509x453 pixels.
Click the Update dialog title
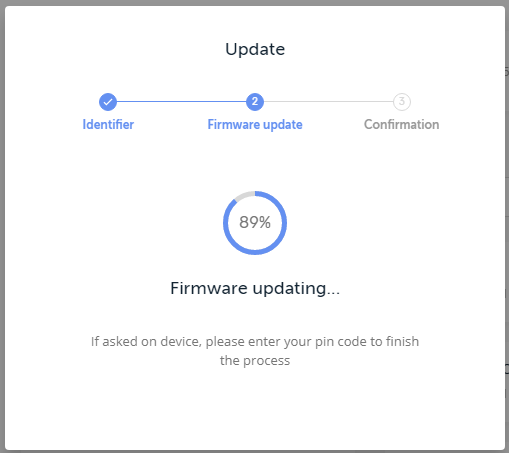pos(255,49)
